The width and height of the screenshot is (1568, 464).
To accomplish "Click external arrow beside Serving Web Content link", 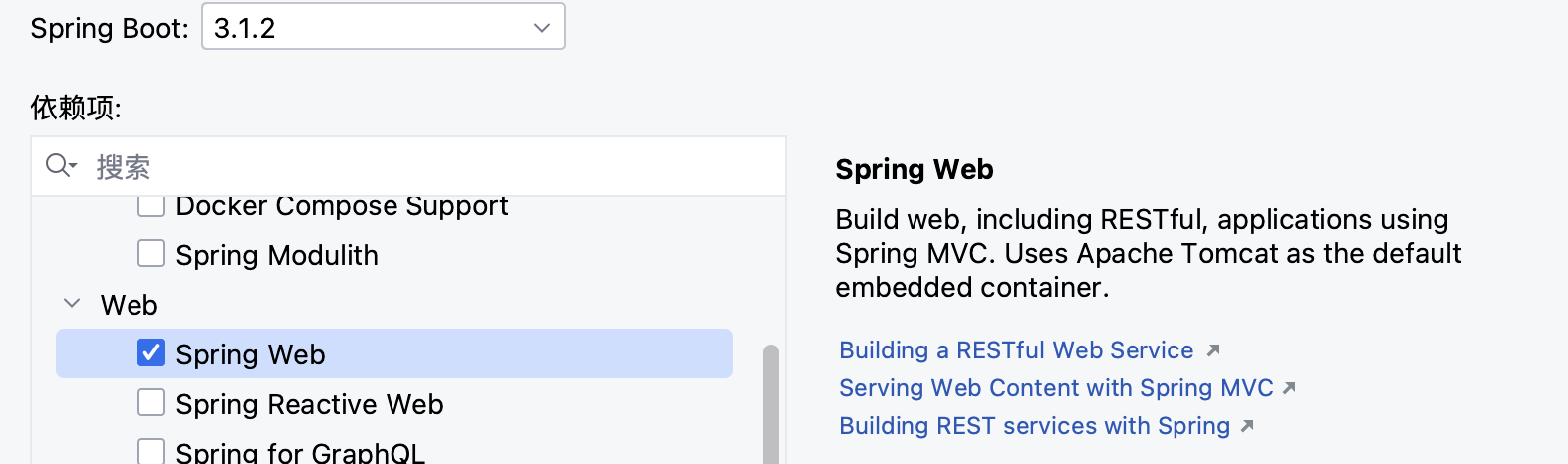I will (1289, 388).
